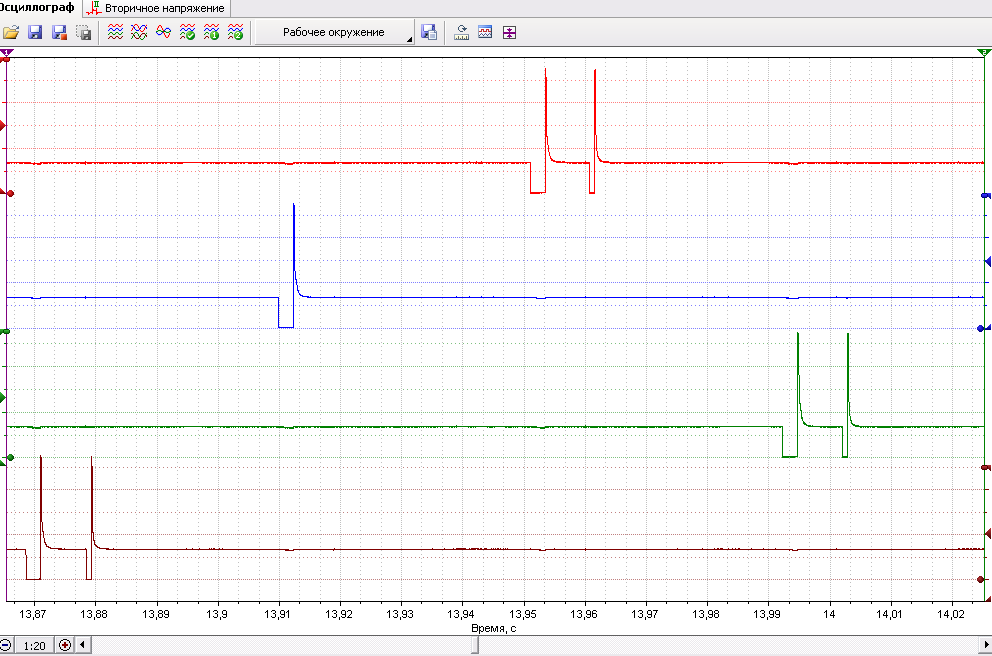Select purple cursor marker 1 at chart top
Viewport: 992px width, 656px height.
7,53
